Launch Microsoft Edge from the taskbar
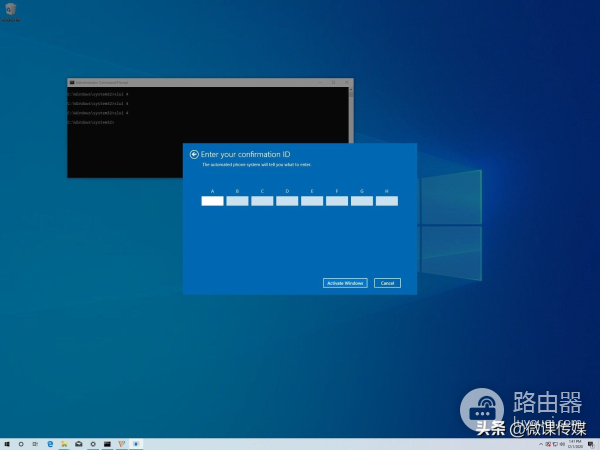This screenshot has width=600, height=450. [50, 443]
